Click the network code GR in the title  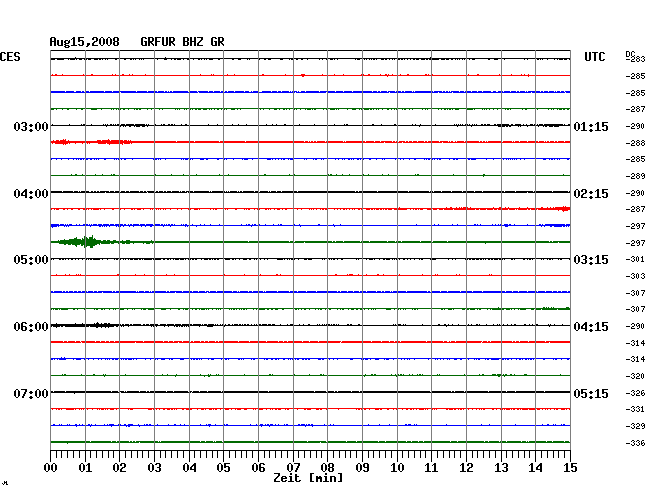[218, 42]
